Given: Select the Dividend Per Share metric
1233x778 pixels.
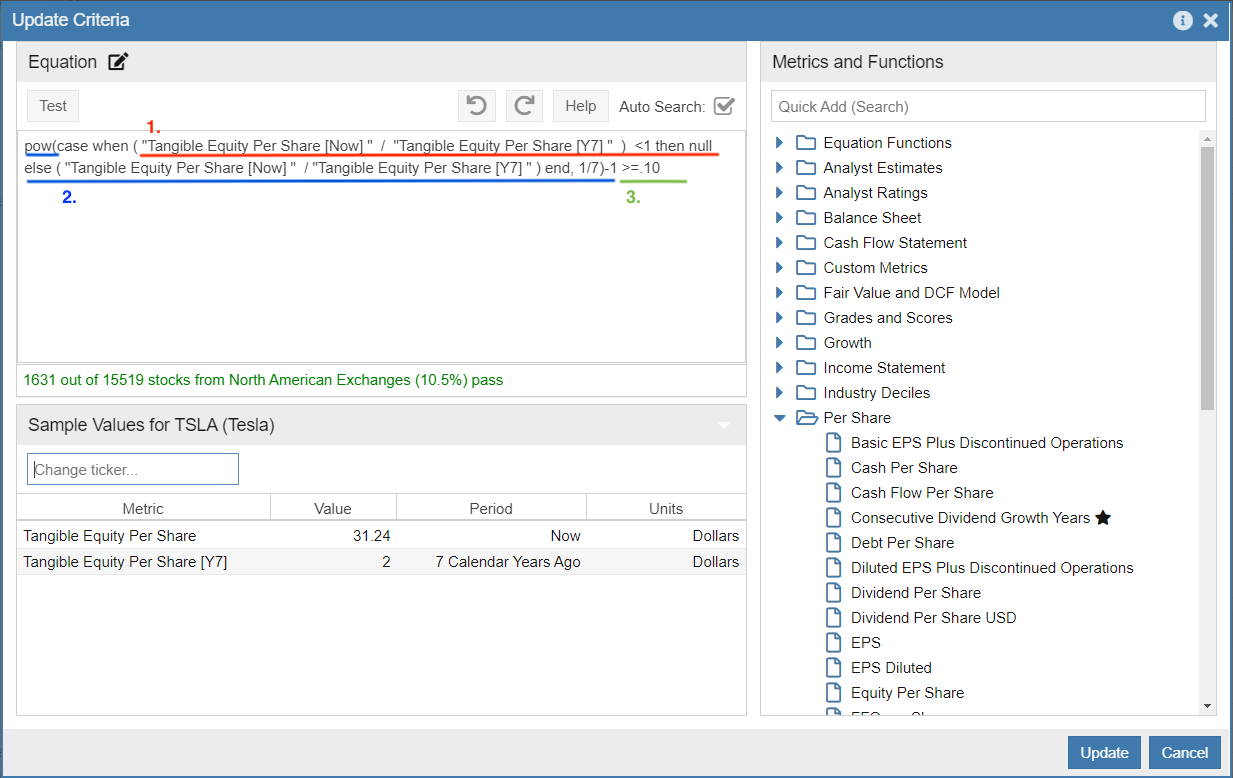Looking at the screenshot, I should pos(916,593).
